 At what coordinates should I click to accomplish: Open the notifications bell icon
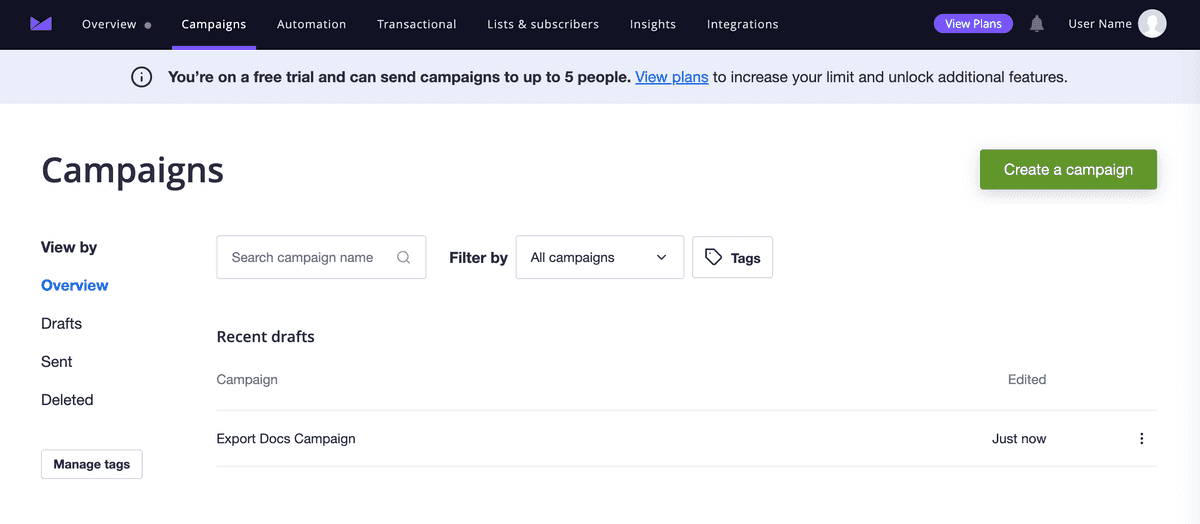pos(1037,24)
